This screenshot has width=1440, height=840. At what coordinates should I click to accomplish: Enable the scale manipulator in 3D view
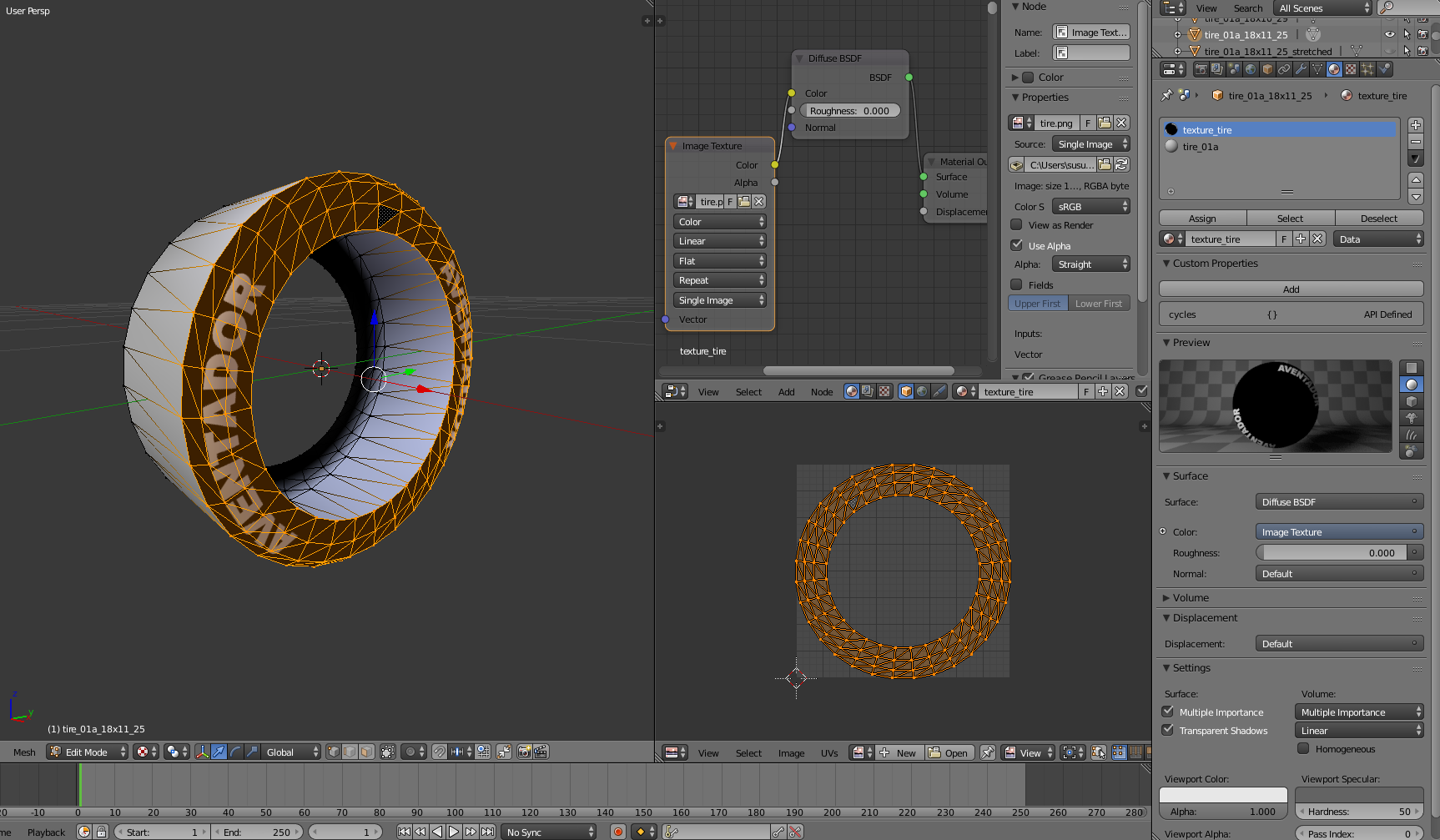(x=252, y=752)
